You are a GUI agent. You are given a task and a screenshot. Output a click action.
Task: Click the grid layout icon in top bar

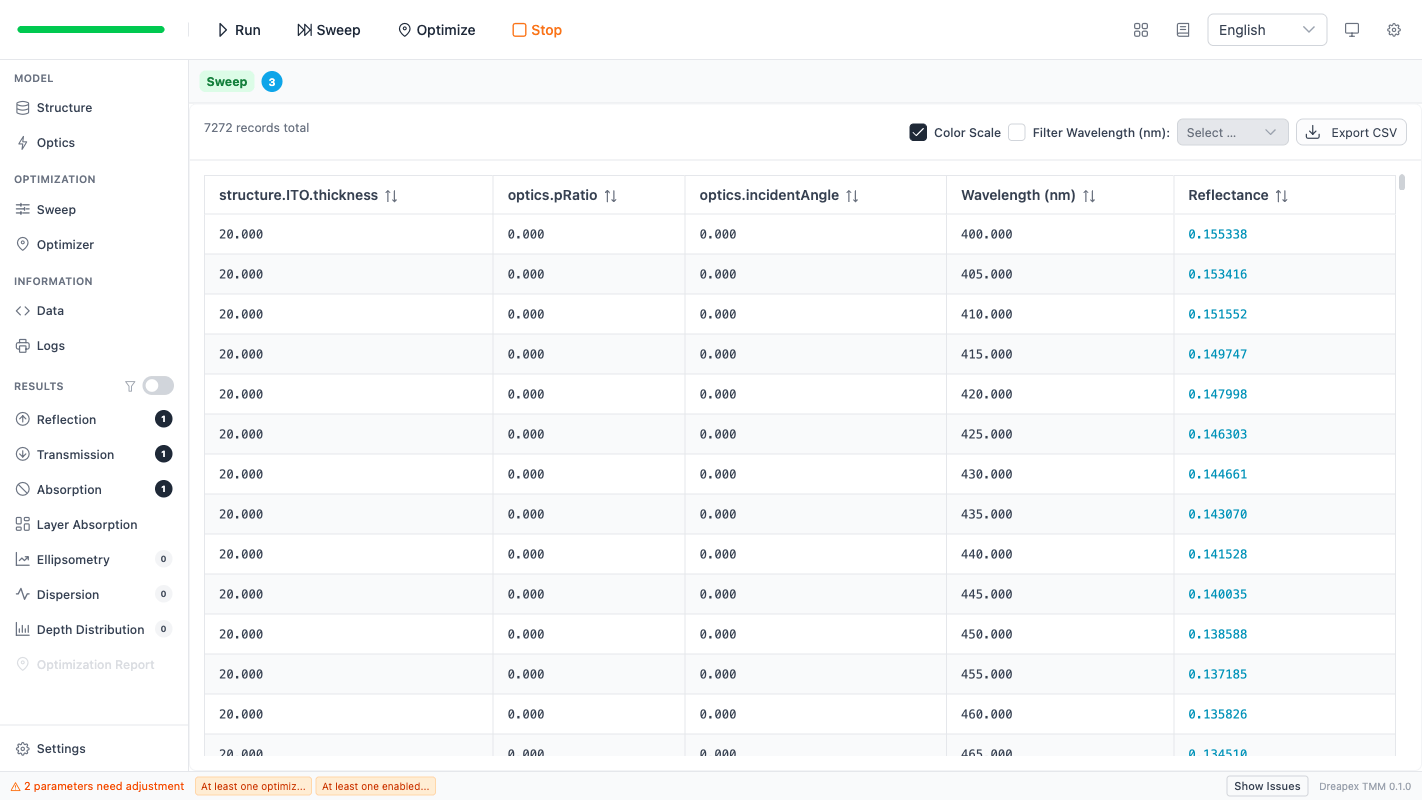point(1141,30)
